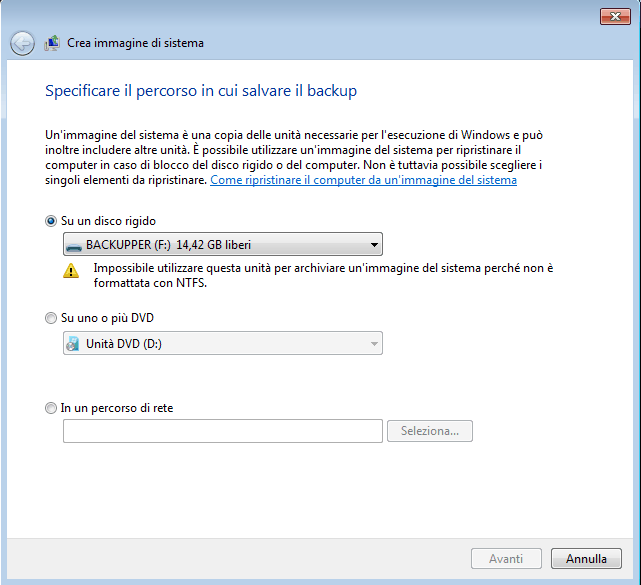
Task: Select the "Su un disco rigido" option
Action: click(x=52, y=220)
